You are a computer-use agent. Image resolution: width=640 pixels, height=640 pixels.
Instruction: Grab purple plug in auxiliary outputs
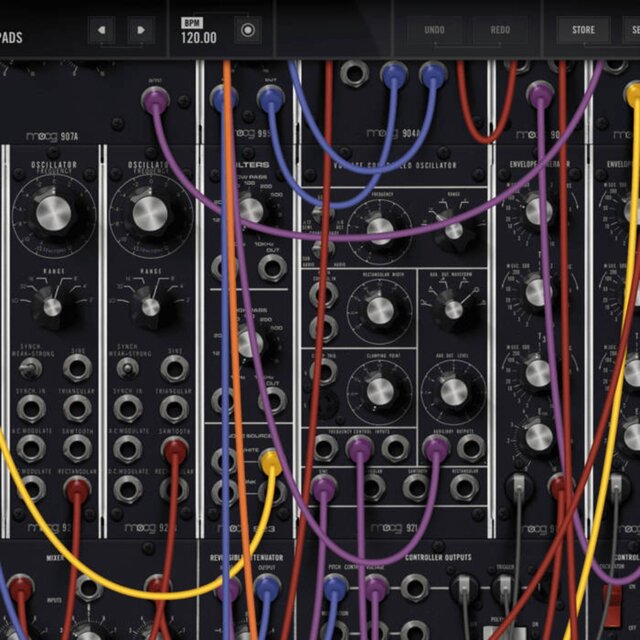click(436, 448)
